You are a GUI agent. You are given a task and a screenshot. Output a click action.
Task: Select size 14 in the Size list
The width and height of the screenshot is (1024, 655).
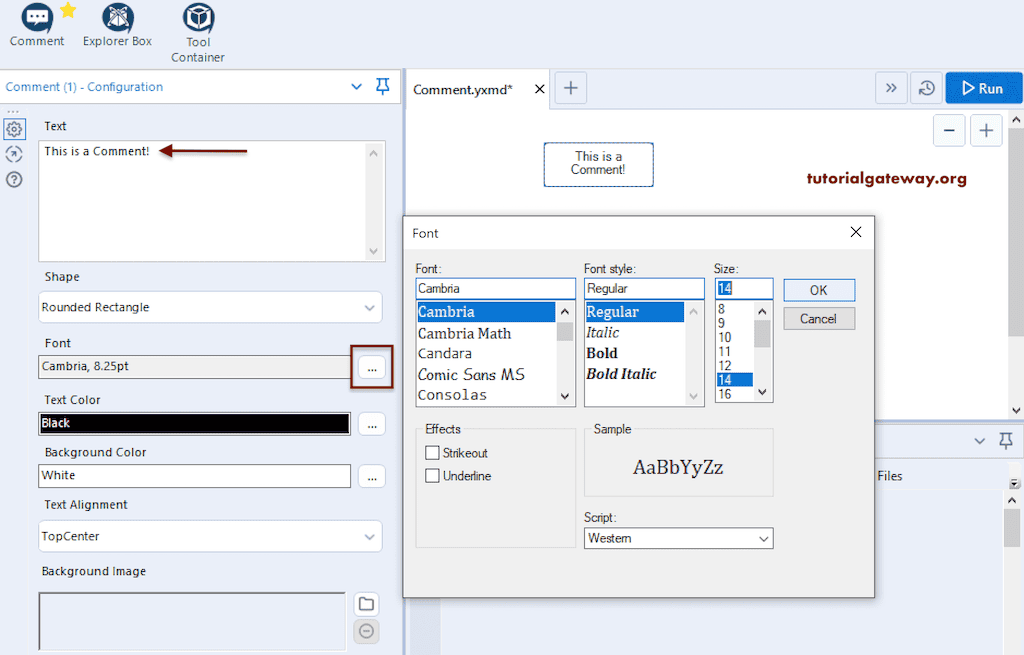coord(733,379)
